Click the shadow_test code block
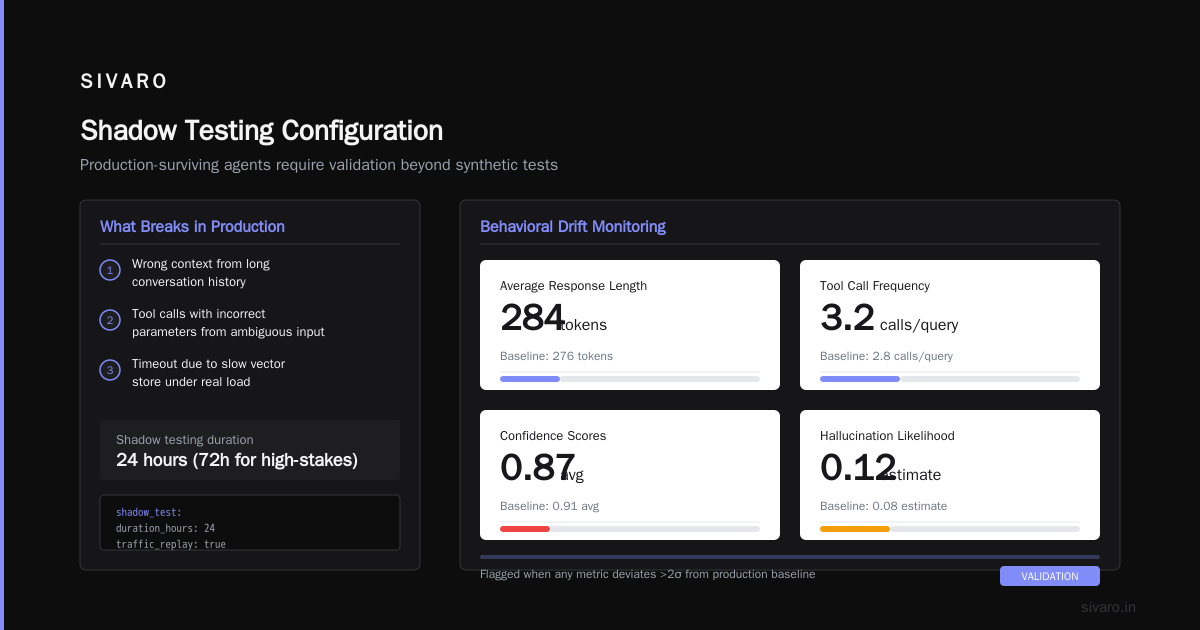 pyautogui.click(x=250, y=522)
